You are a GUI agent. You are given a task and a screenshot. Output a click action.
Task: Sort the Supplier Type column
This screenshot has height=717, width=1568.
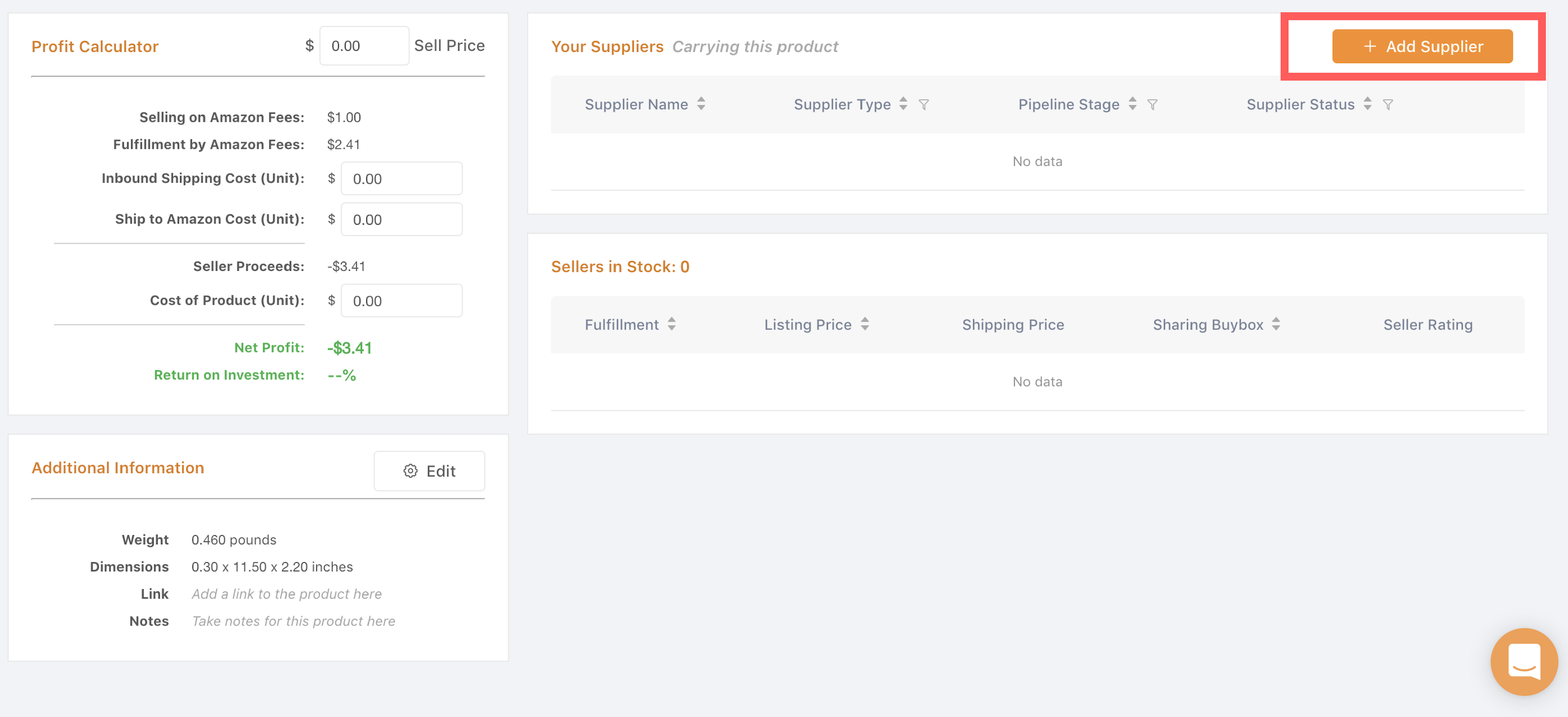(903, 104)
